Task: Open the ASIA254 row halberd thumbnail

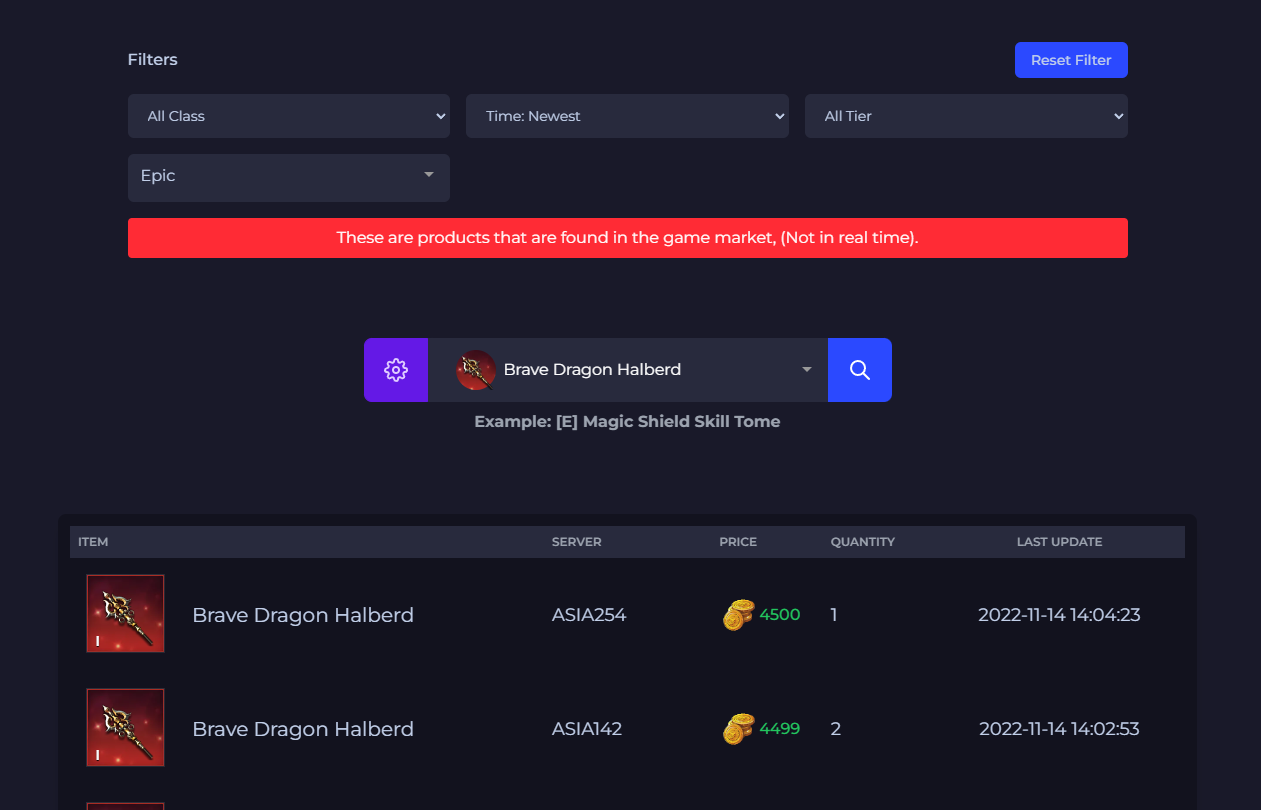Action: click(125, 613)
